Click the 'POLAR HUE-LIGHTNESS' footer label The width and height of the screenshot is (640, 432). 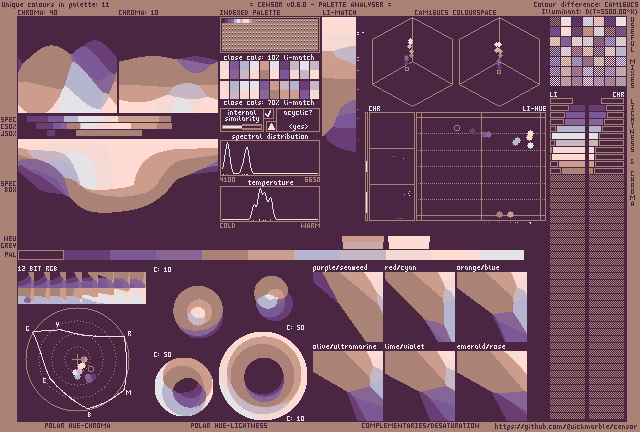click(x=229, y=425)
